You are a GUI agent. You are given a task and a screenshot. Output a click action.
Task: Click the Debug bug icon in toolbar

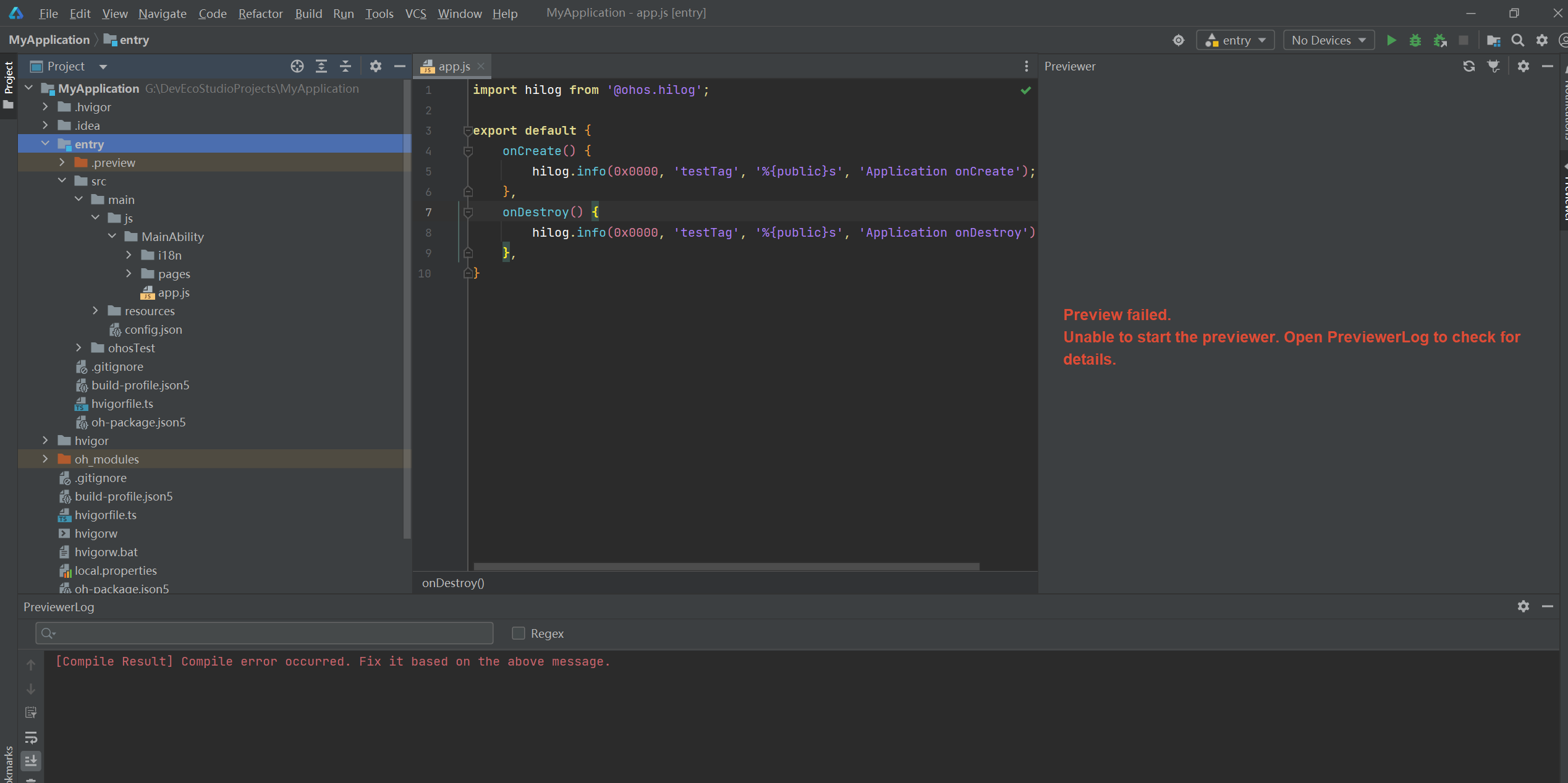point(1415,40)
